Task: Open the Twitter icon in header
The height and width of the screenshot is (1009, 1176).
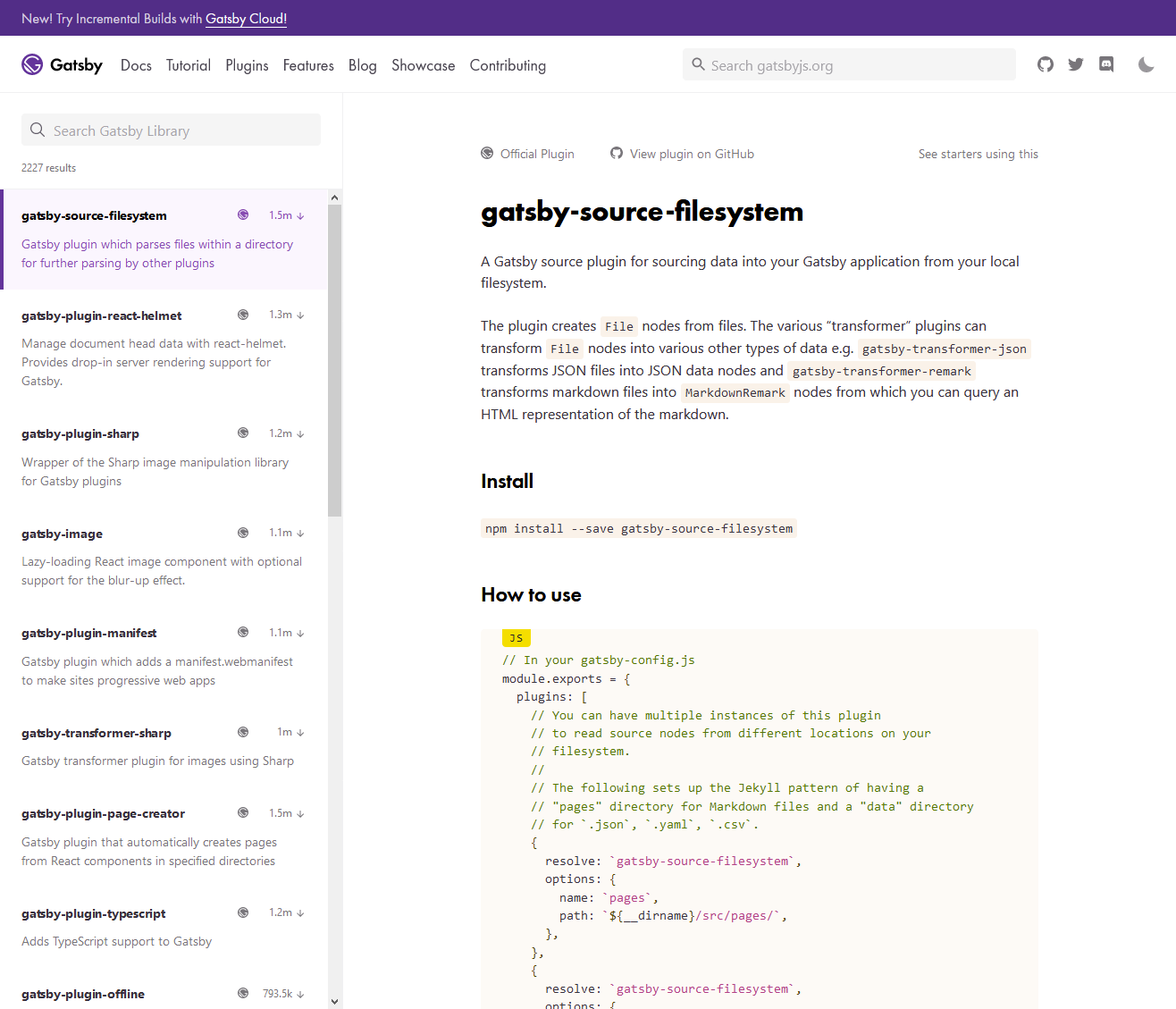Action: pos(1076,64)
